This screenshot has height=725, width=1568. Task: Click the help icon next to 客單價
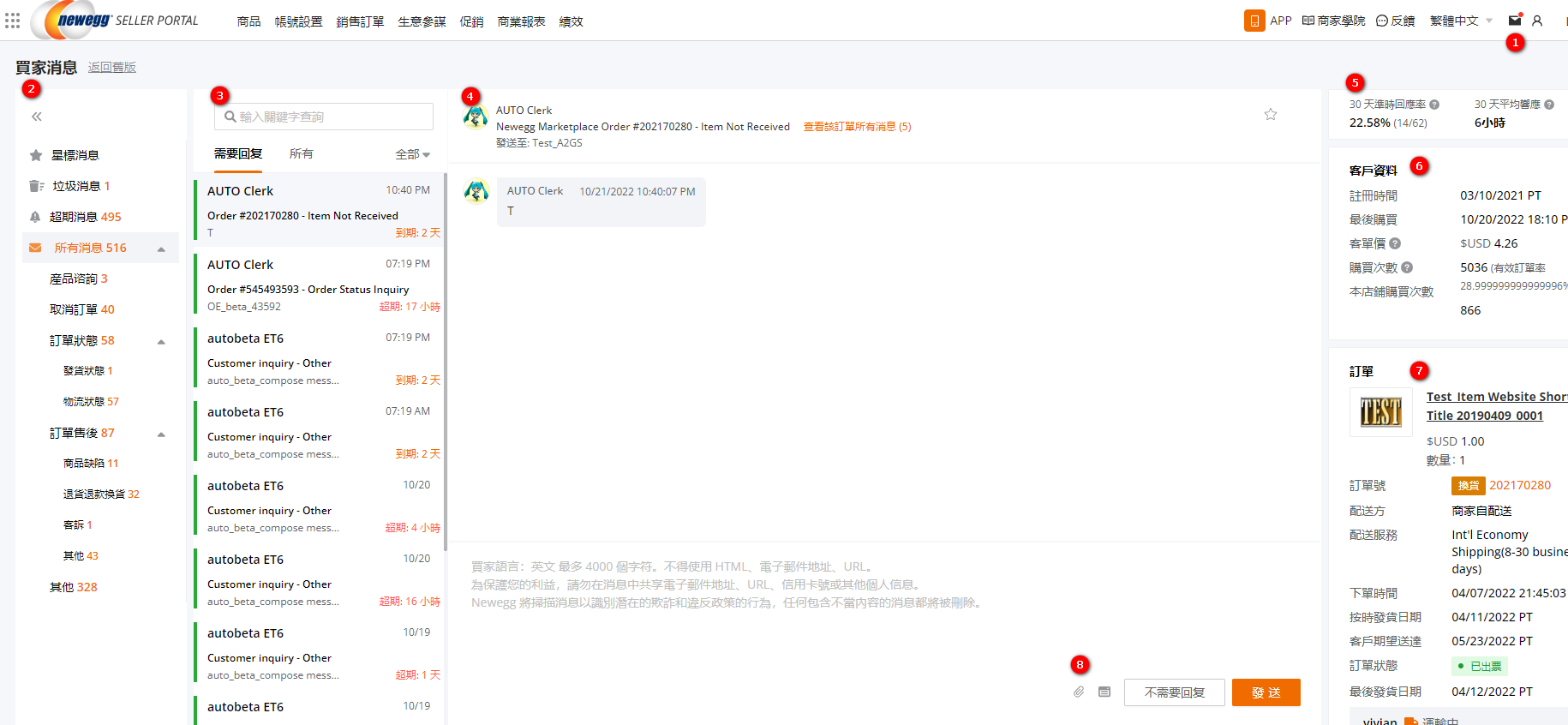(1395, 243)
